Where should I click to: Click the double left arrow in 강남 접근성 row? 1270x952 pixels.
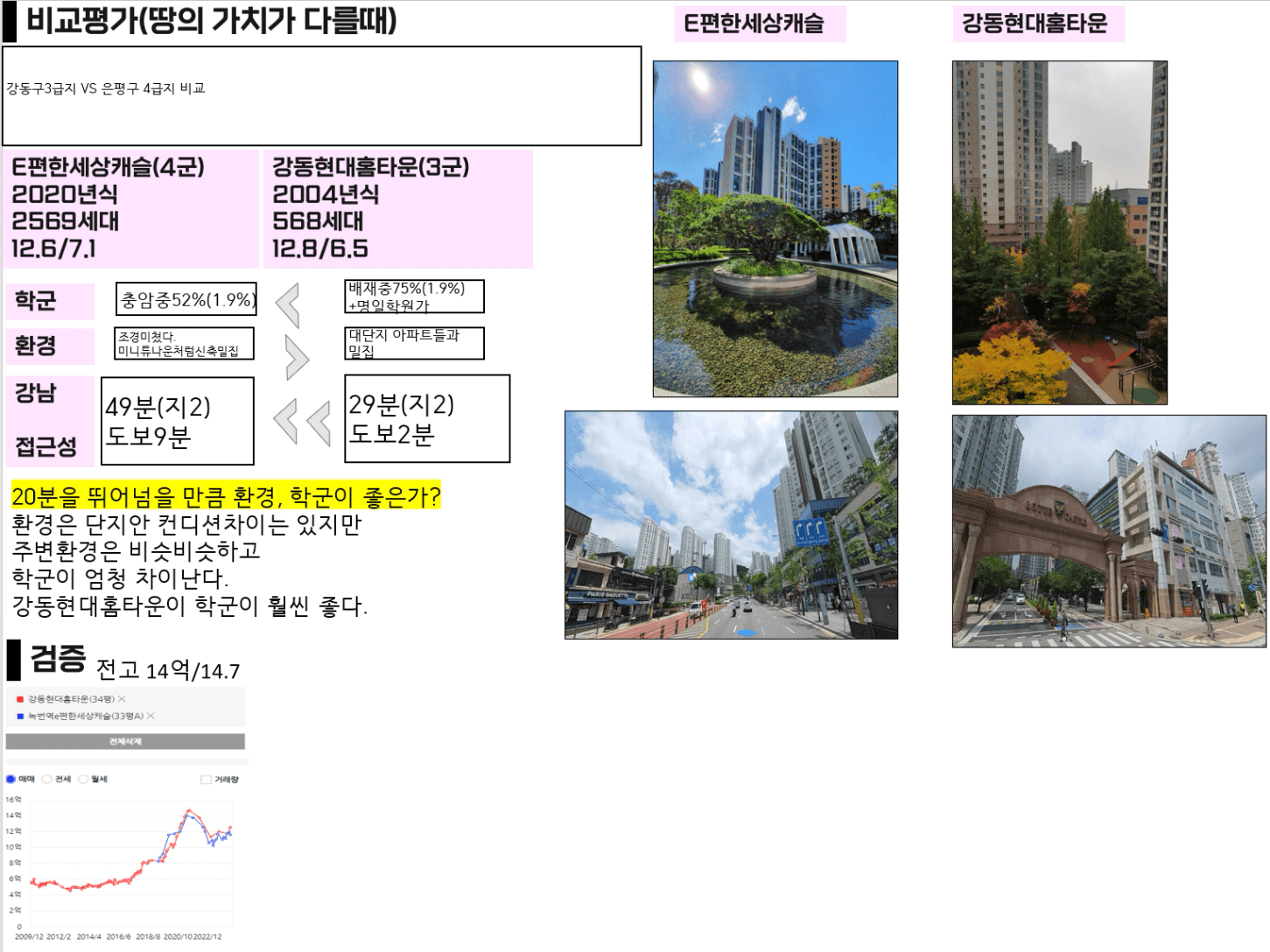point(302,423)
